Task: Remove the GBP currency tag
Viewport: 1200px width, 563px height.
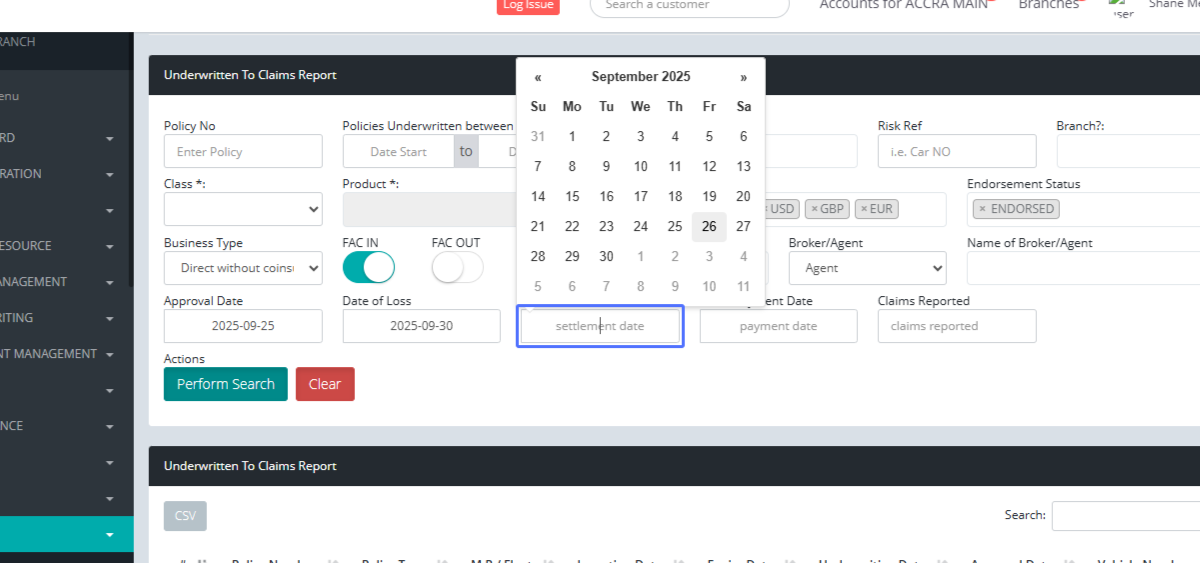Action: pos(814,209)
